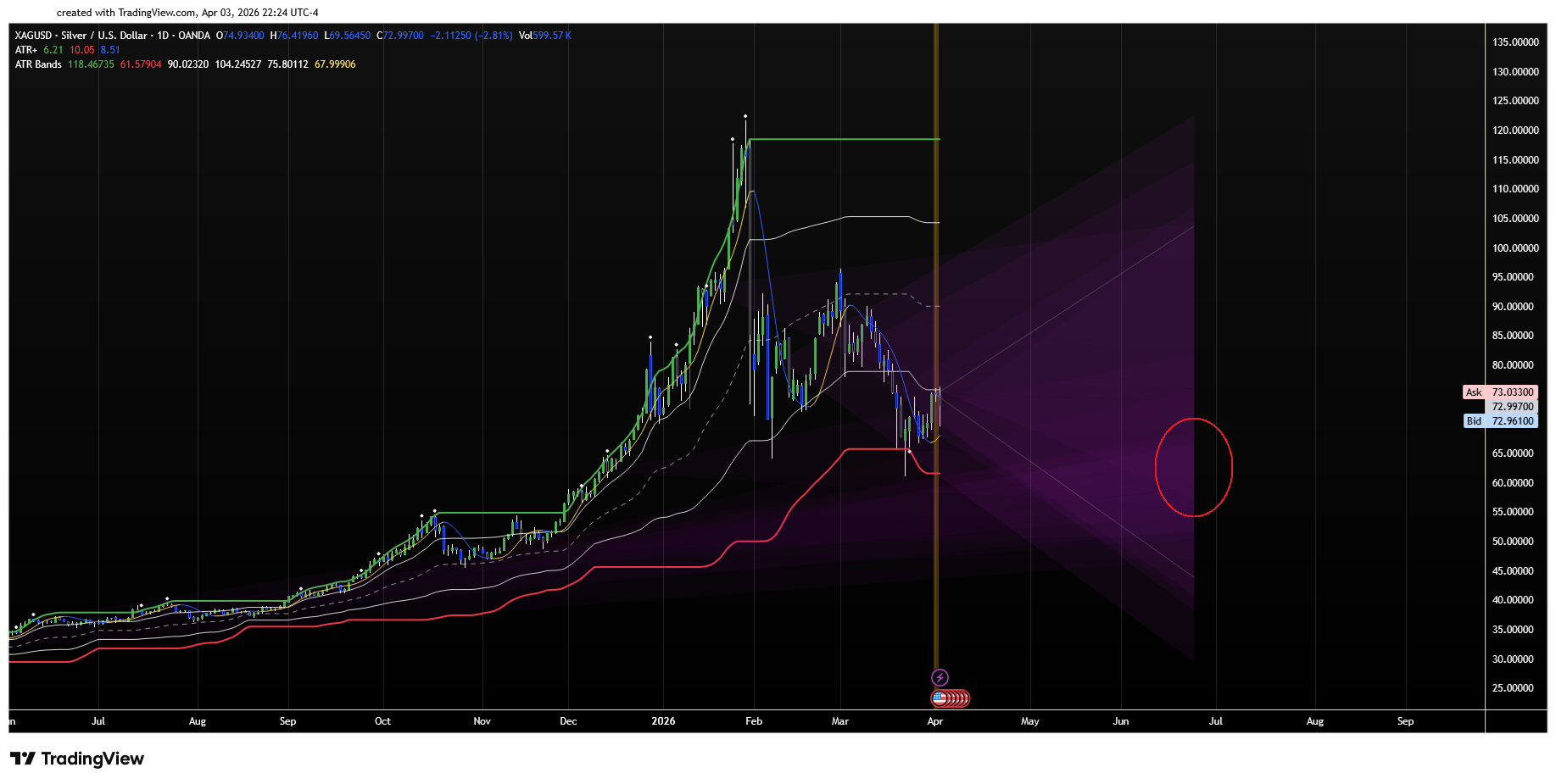Screen dimensions: 1556x784
Task: Click the 85.00000 price axis label
Action: (1513, 336)
